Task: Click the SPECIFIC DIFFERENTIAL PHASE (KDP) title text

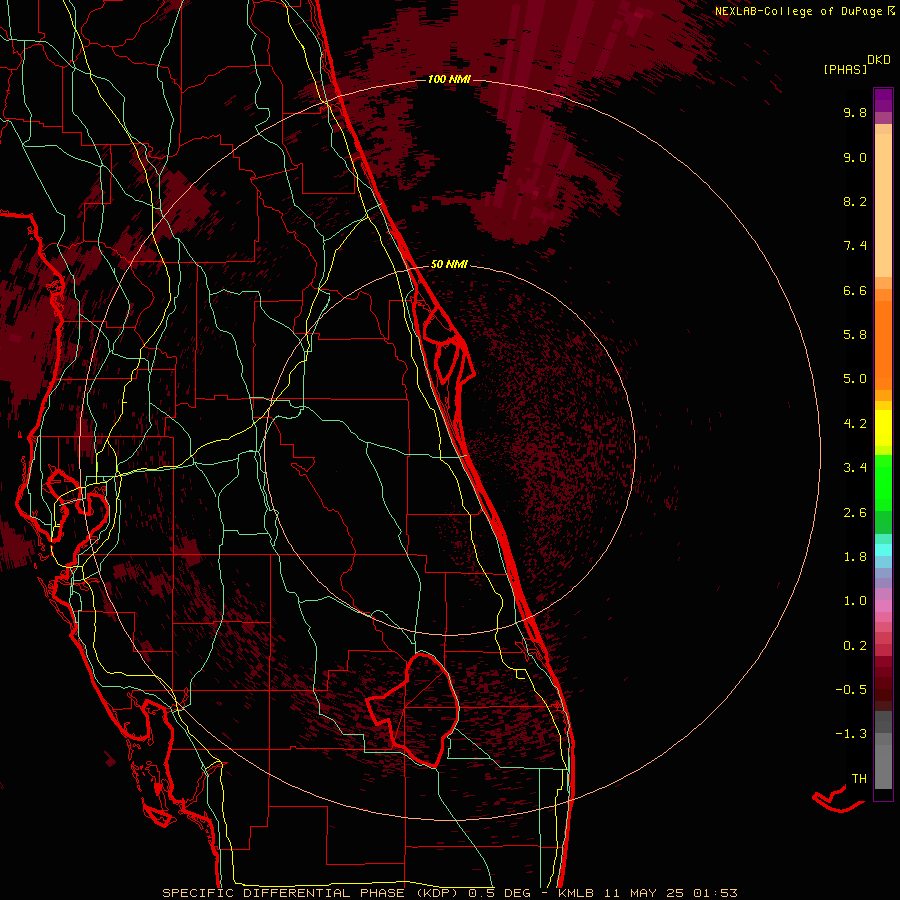Action: click(x=312, y=893)
